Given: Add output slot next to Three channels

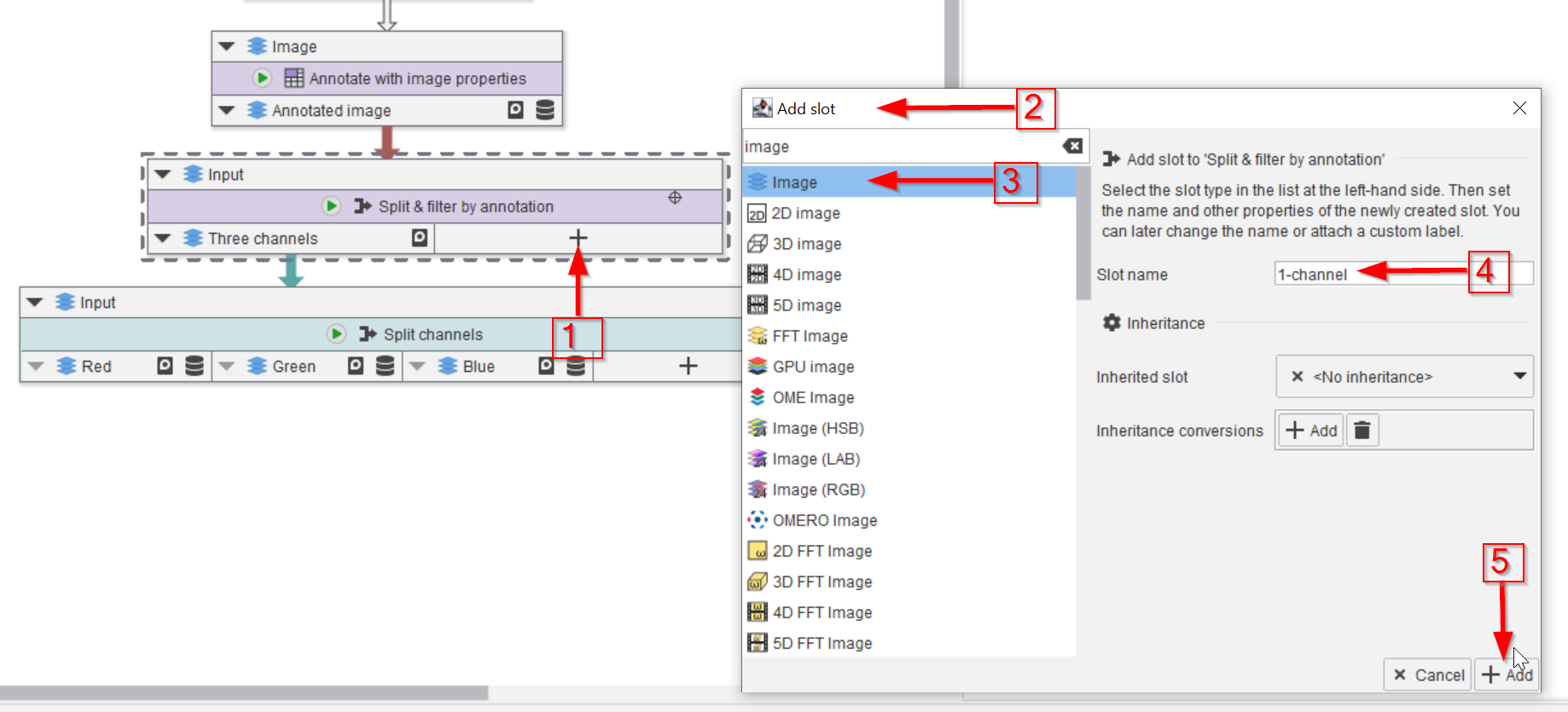Looking at the screenshot, I should coord(578,238).
